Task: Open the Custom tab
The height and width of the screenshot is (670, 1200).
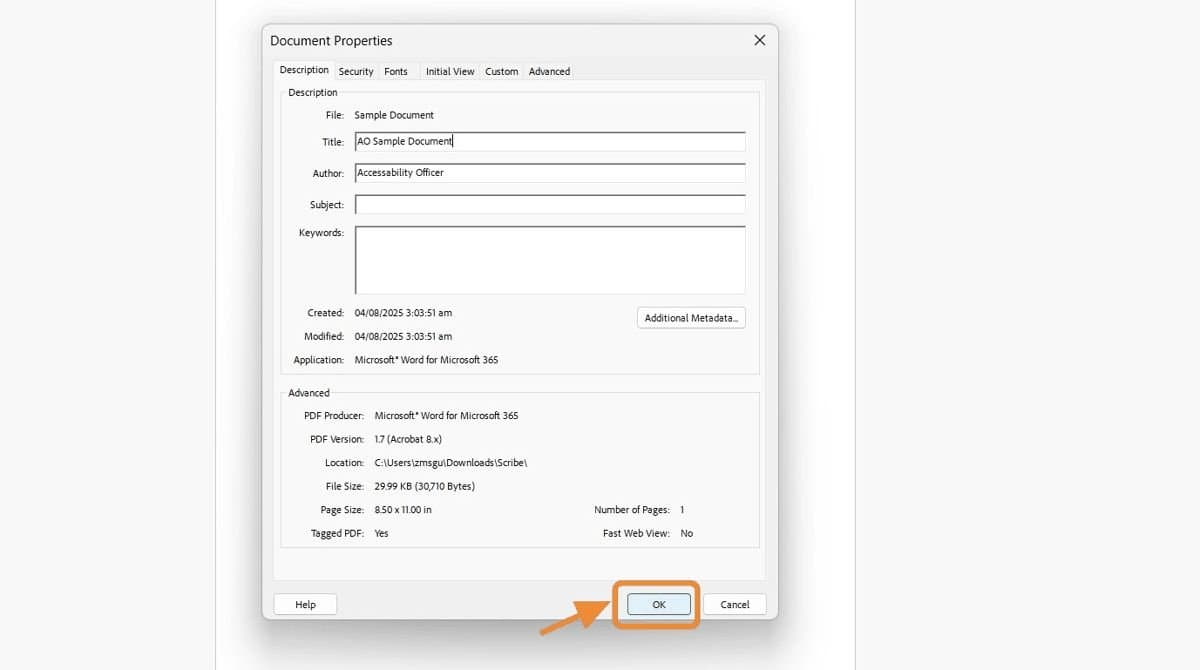Action: pyautogui.click(x=501, y=71)
